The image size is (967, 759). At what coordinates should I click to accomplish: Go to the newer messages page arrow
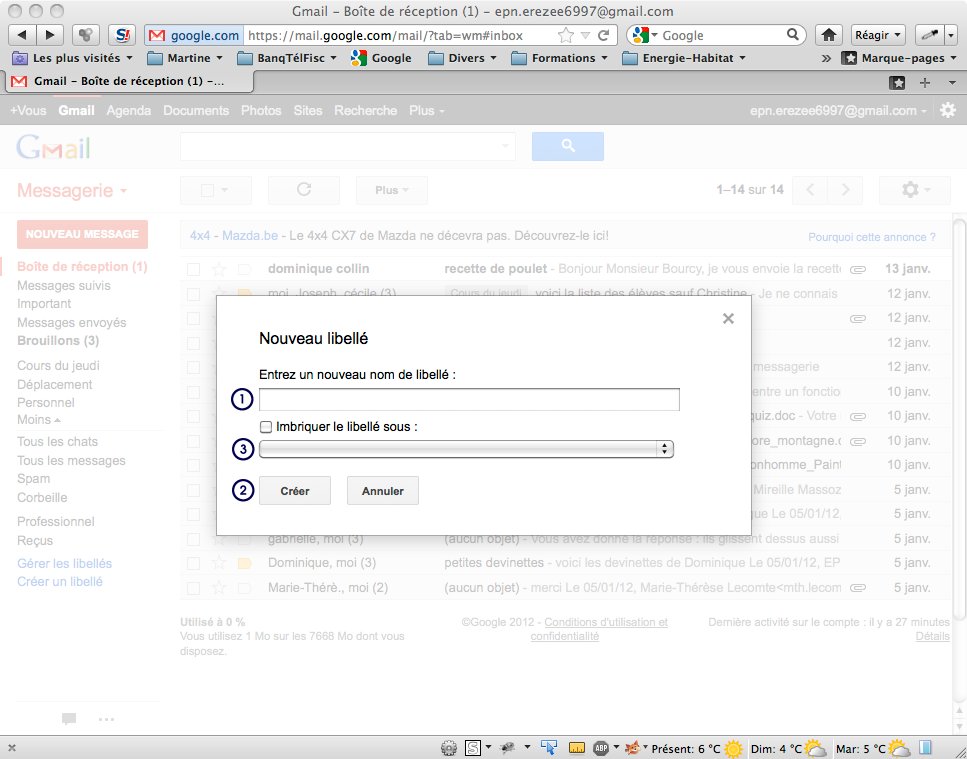(x=810, y=190)
